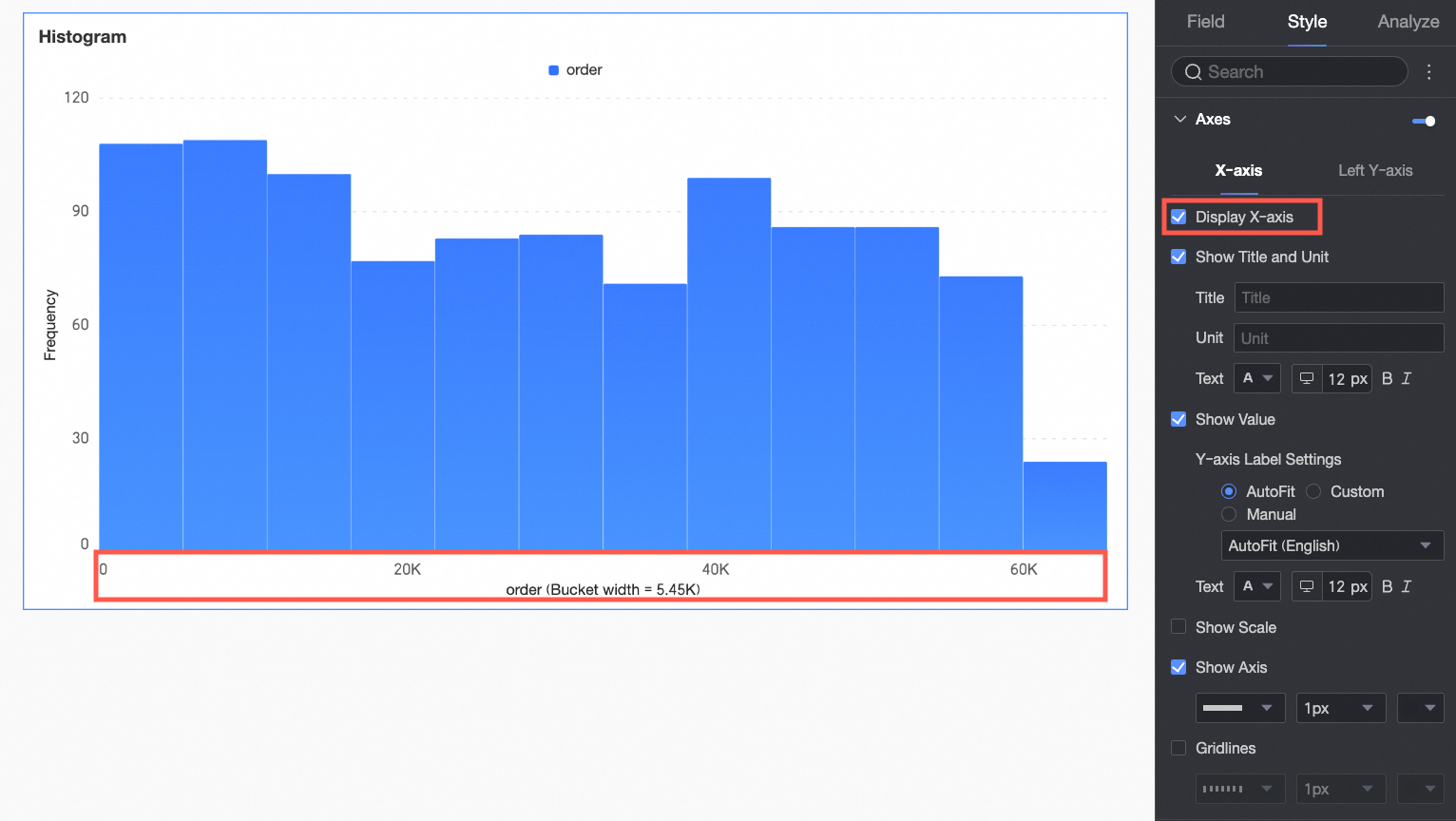Click the Y-axis Label Settings heading
The image size is (1456, 821).
[1268, 459]
